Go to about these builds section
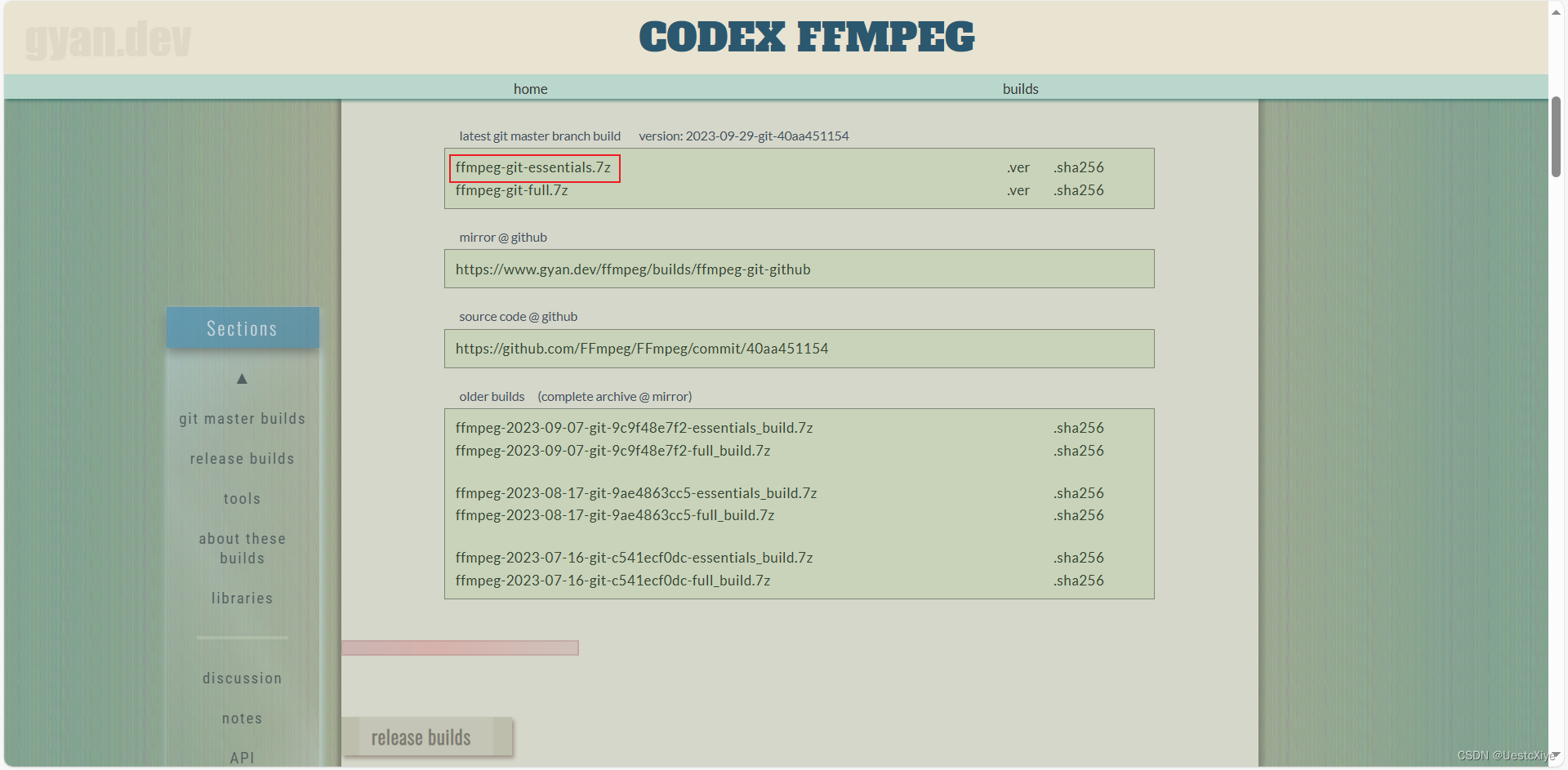 (x=243, y=549)
